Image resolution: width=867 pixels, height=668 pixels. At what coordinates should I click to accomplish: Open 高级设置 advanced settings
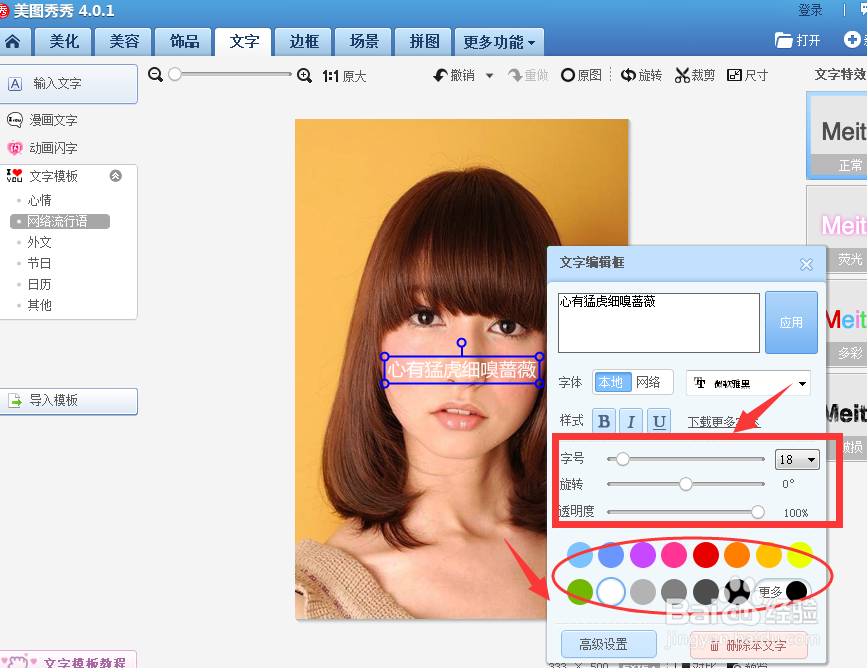click(x=608, y=644)
